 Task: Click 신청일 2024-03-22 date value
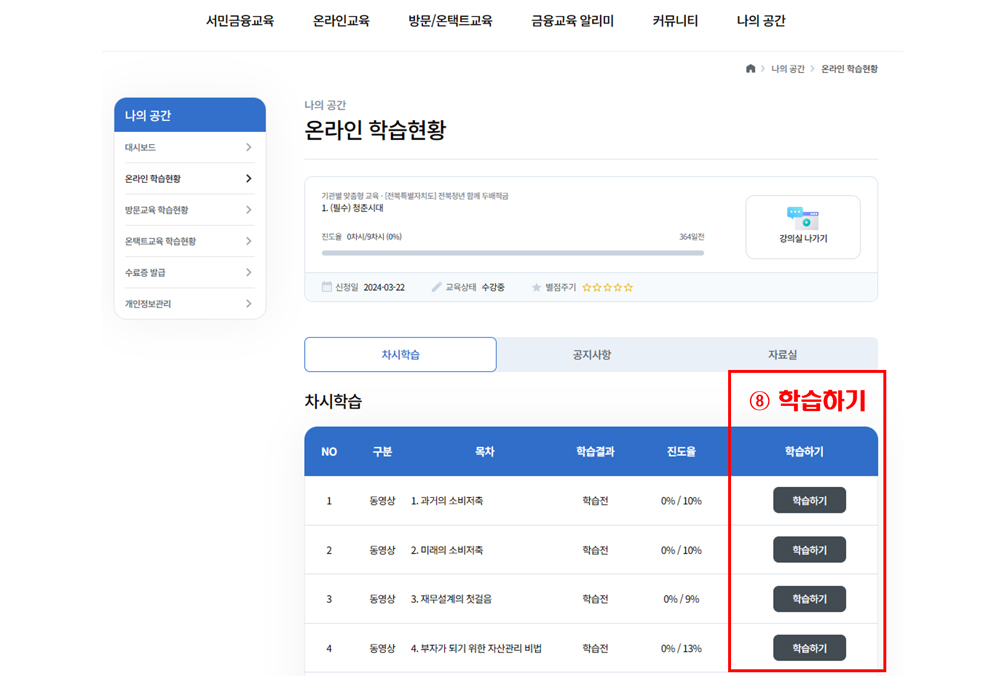click(384, 288)
